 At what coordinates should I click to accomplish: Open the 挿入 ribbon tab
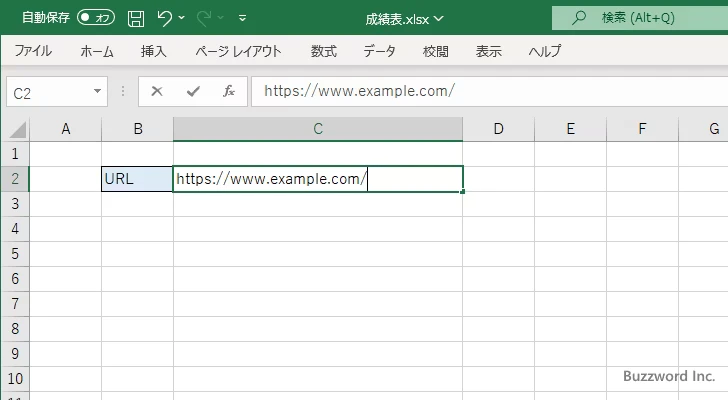pos(154,51)
